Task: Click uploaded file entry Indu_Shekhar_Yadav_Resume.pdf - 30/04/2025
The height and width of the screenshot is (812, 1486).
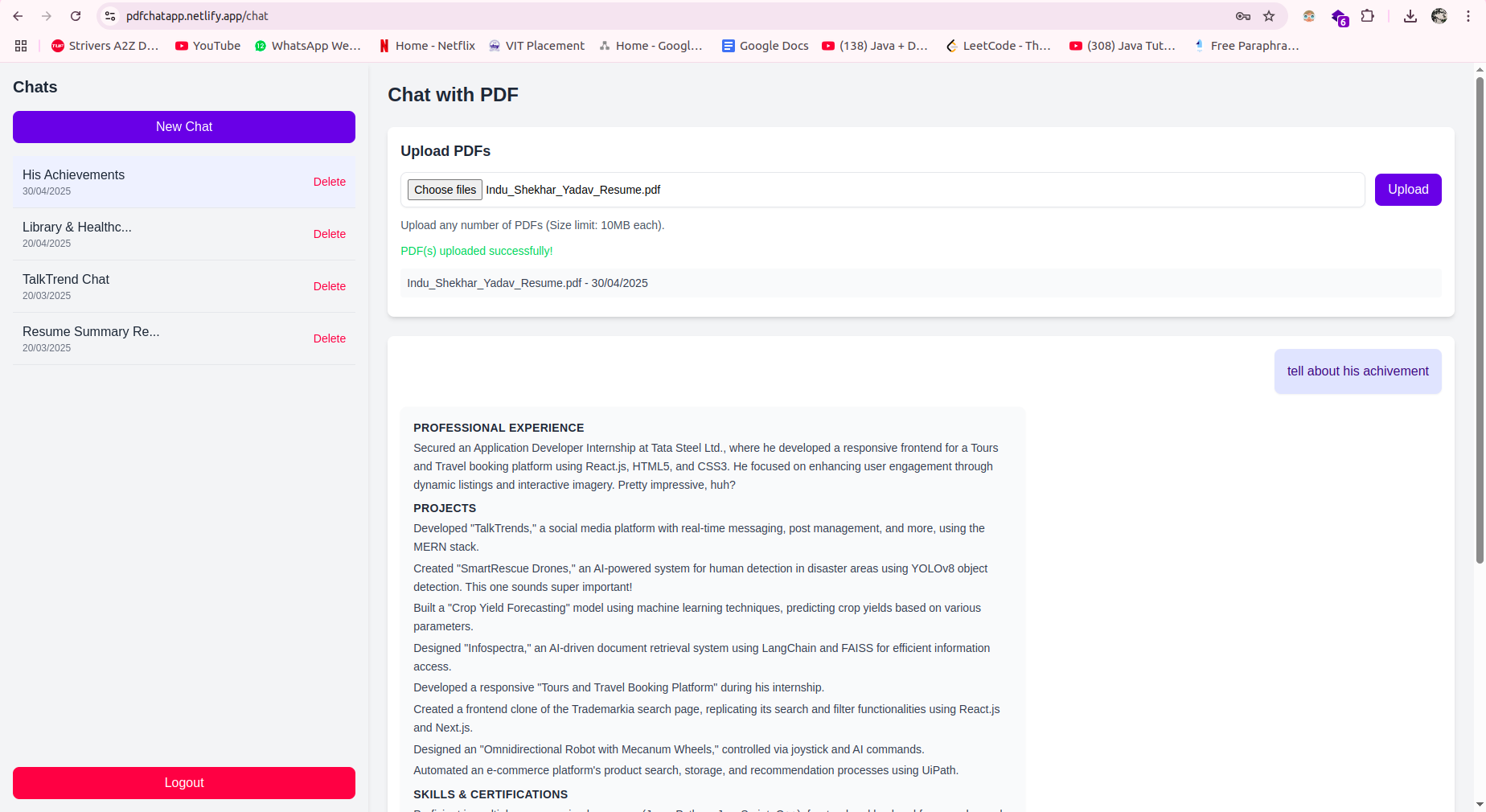Action: [921, 283]
